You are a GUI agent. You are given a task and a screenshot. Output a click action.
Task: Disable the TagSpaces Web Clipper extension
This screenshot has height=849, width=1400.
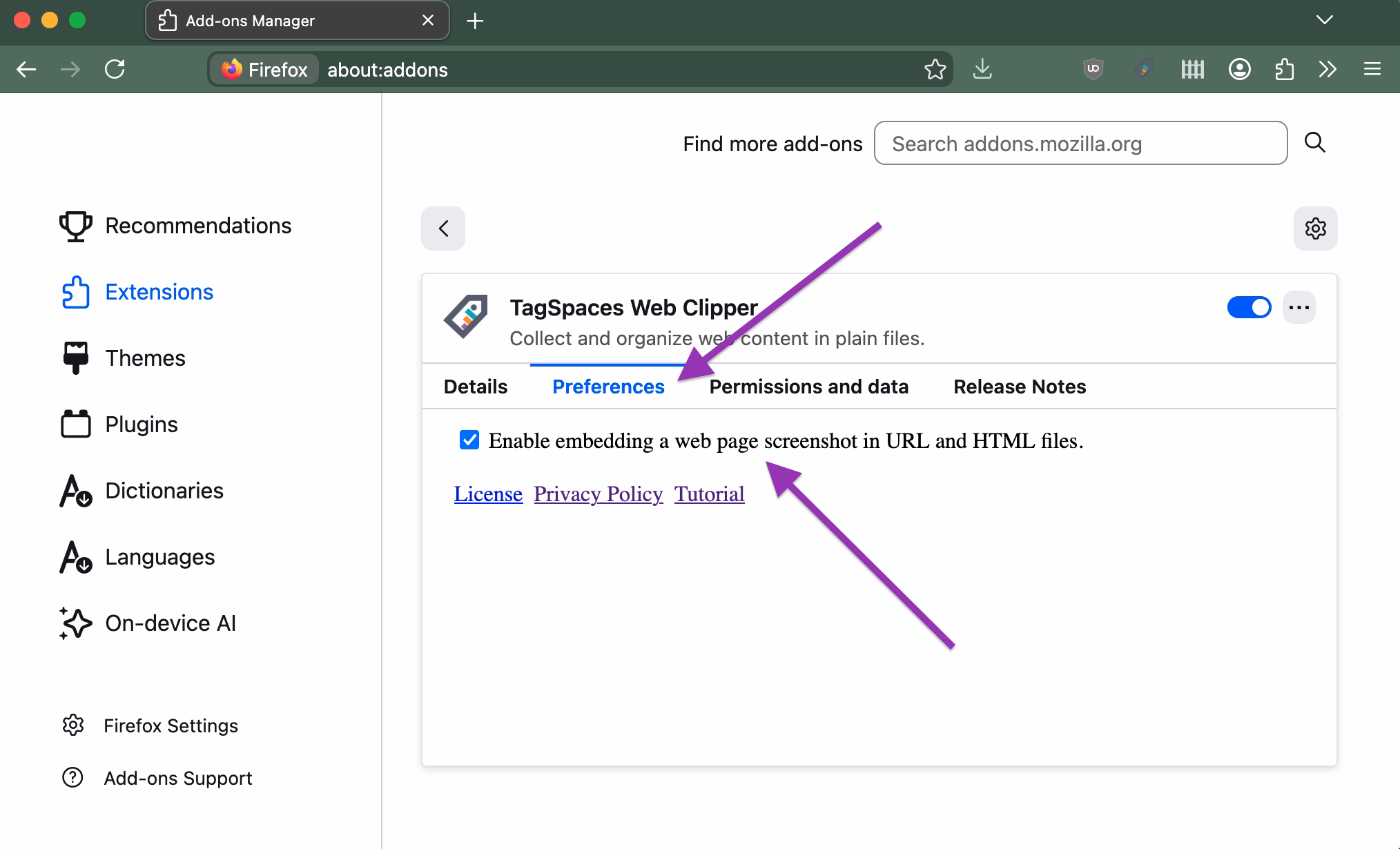(1250, 307)
